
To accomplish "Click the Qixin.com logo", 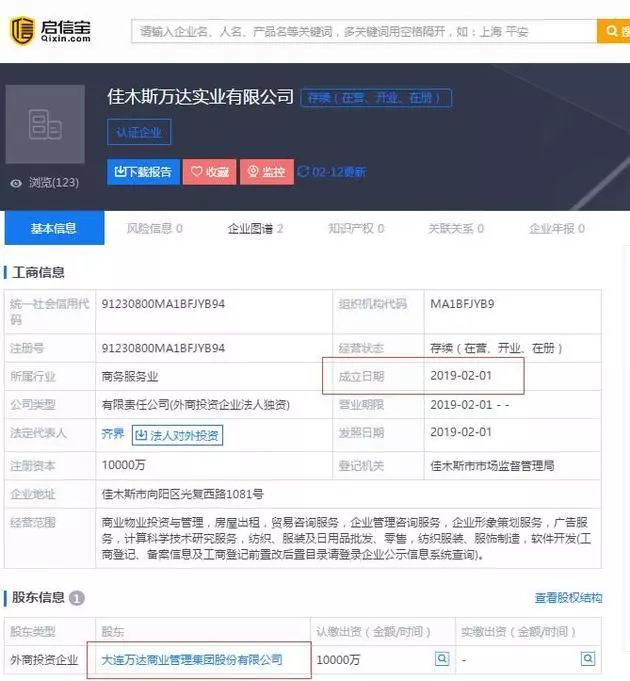I will click(50, 30).
